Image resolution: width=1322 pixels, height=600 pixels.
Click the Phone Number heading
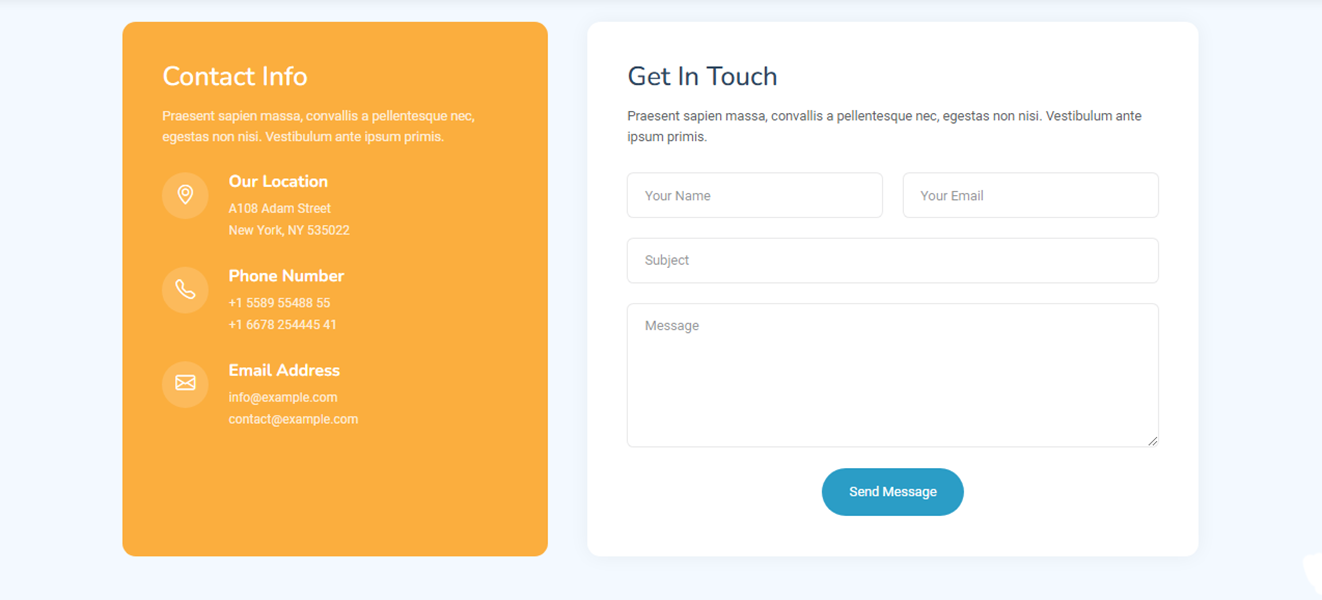coord(286,276)
